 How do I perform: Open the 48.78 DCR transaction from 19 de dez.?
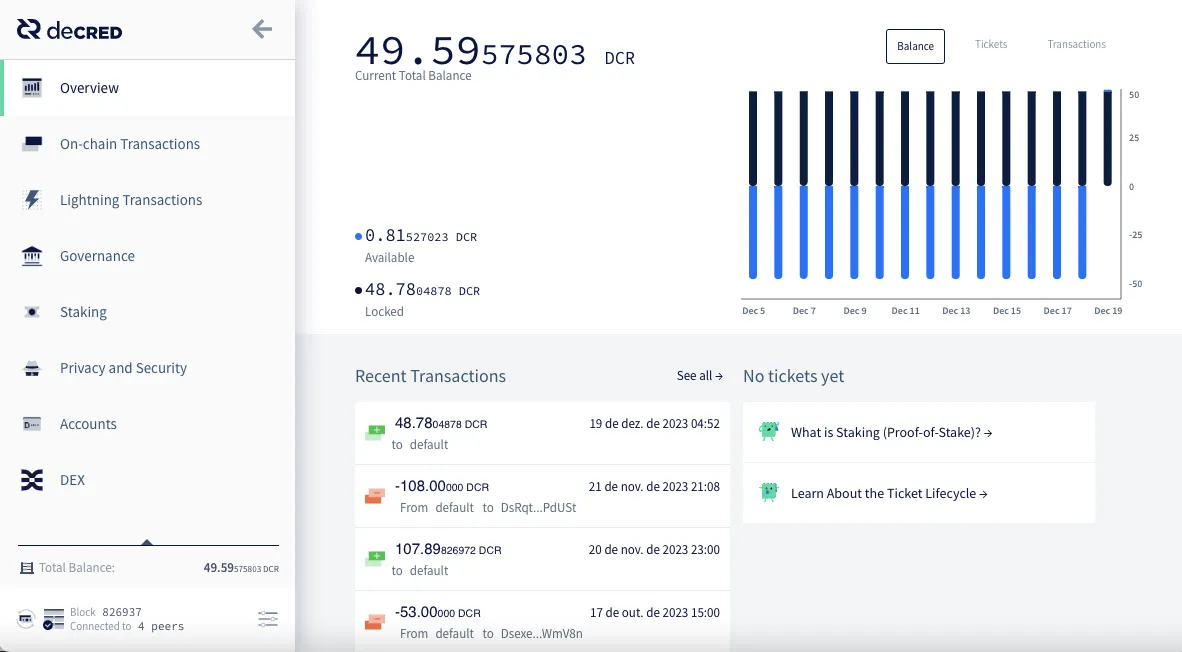pos(542,433)
